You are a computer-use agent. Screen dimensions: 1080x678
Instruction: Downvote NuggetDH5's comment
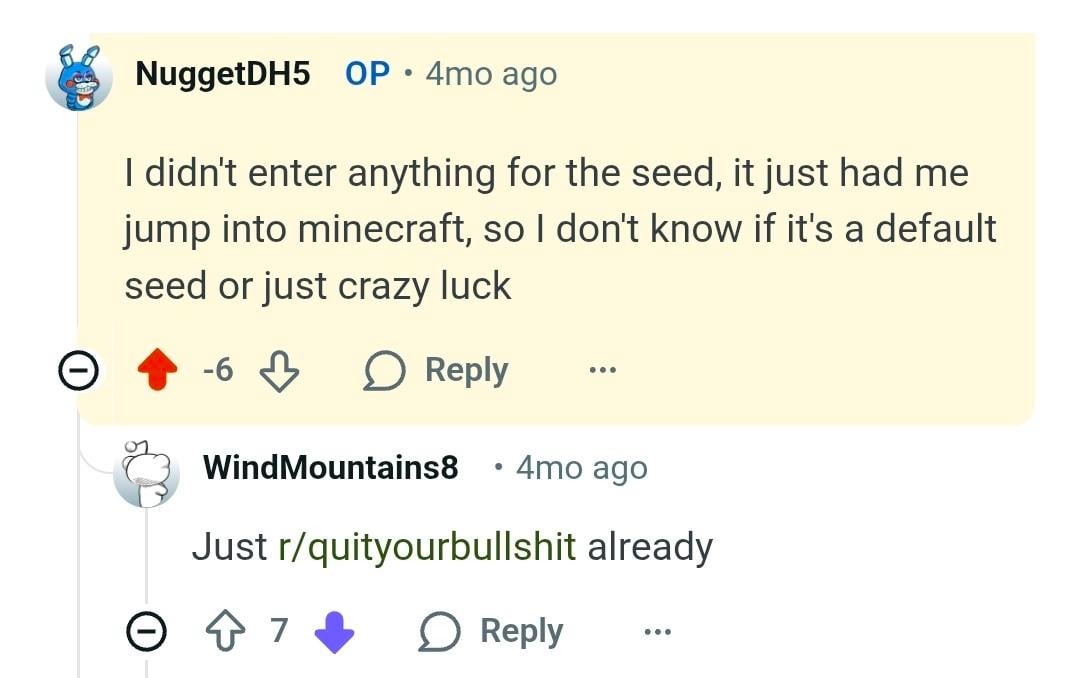pyautogui.click(x=279, y=371)
